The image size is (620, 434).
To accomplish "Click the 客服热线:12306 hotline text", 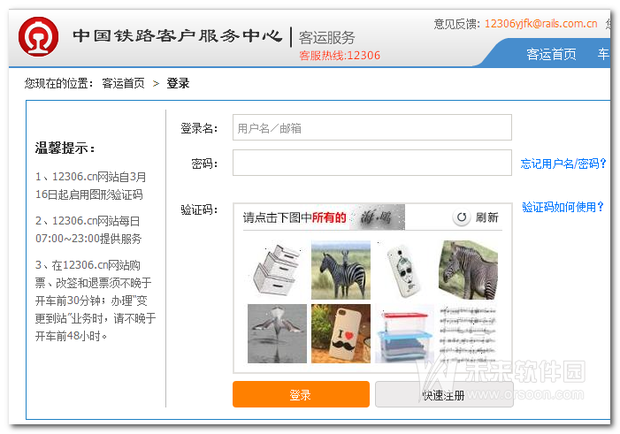I will click(340, 55).
